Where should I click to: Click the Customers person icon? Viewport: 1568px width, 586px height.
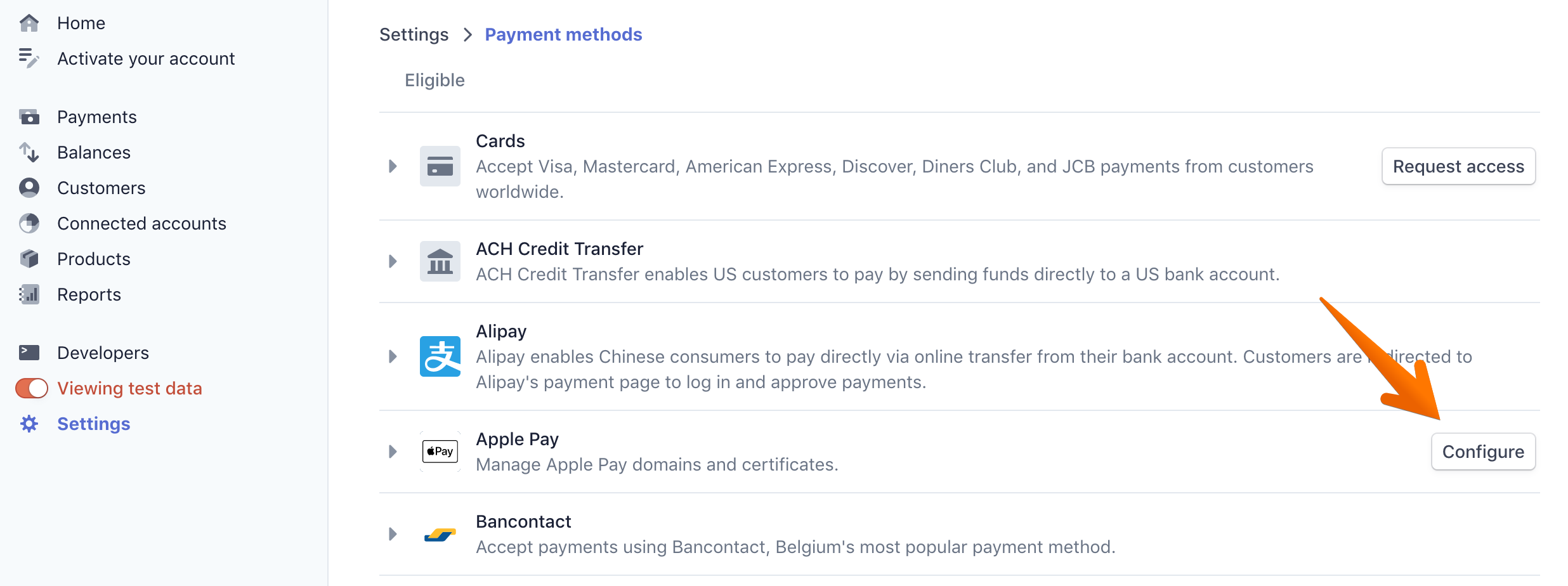(29, 188)
